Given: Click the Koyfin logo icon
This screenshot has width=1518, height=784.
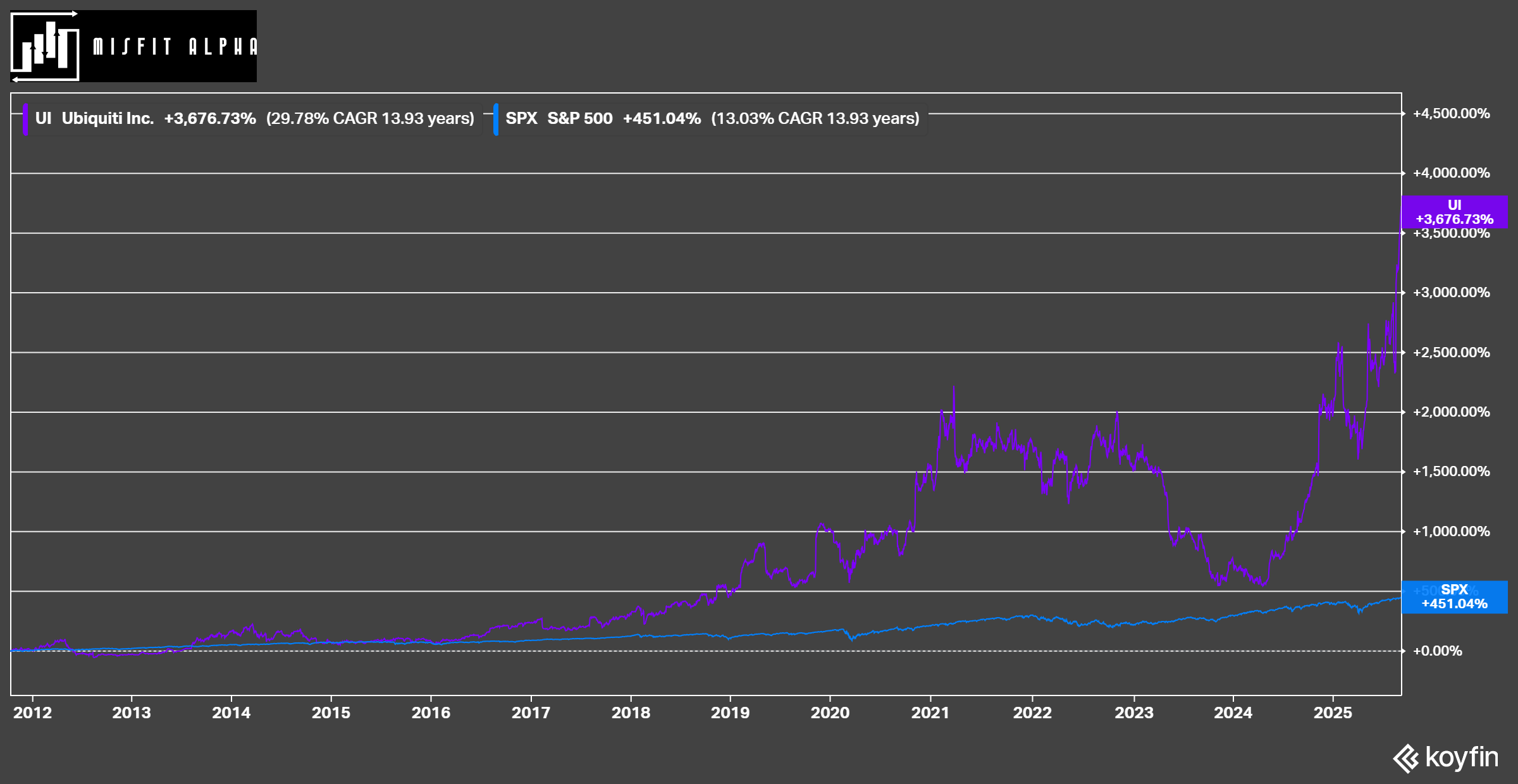Looking at the screenshot, I should [x=1407, y=758].
